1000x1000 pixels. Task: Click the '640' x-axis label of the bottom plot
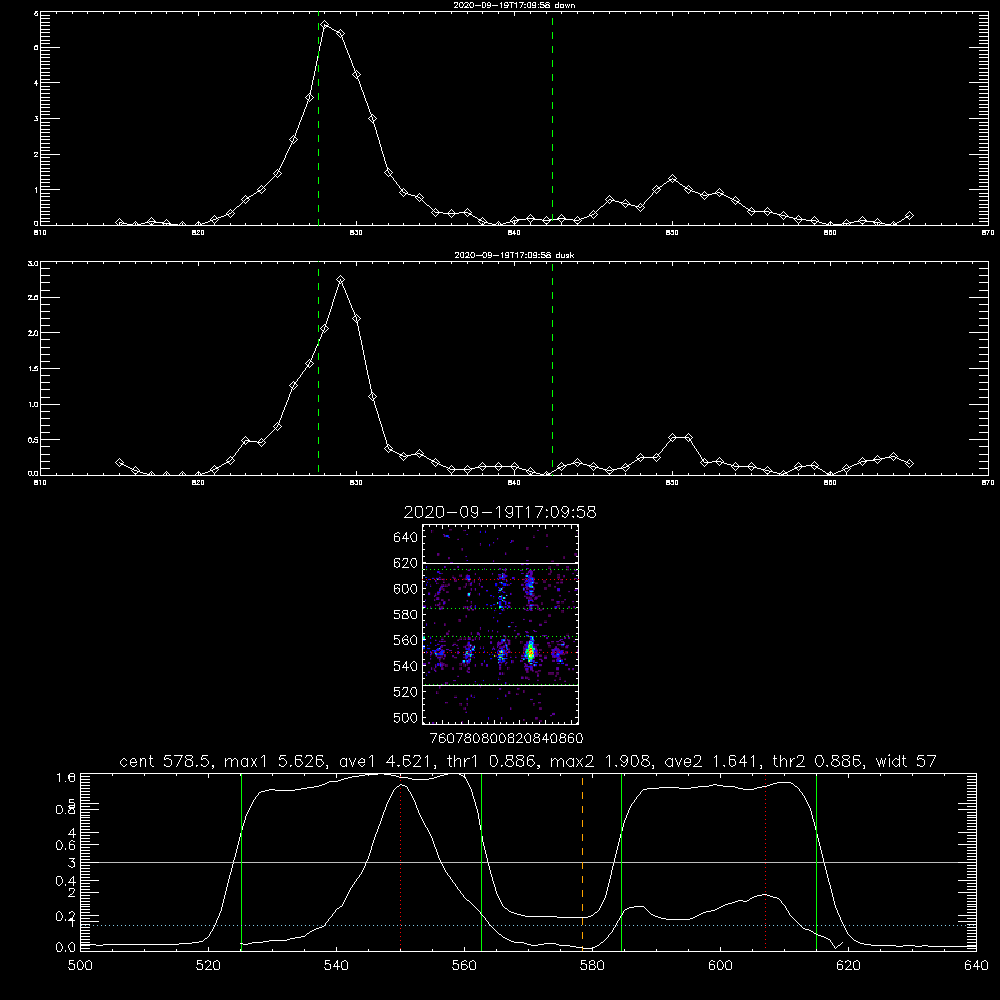976,966
